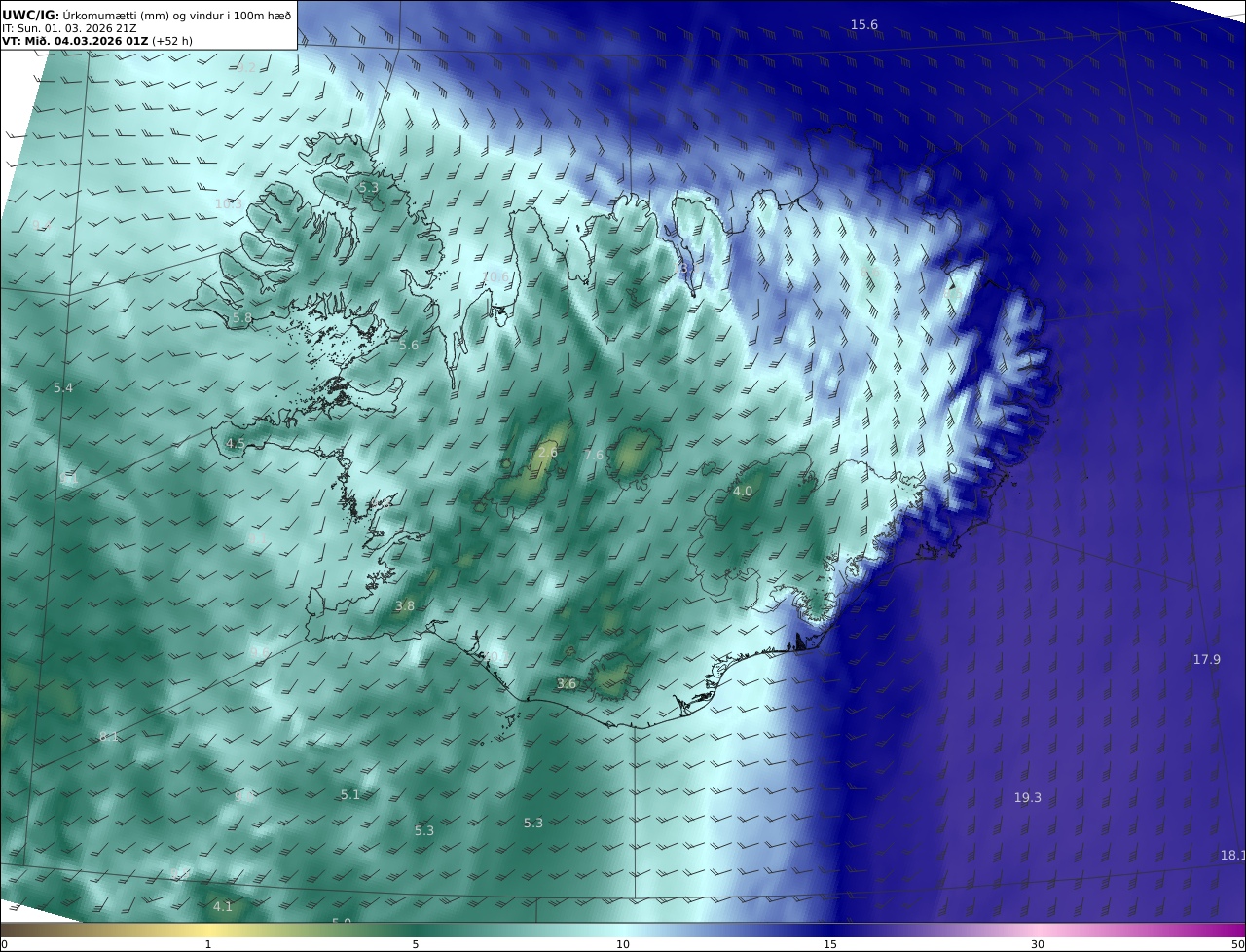Click the 17.9 value label
This screenshot has height=952, width=1246.
coord(1207,660)
